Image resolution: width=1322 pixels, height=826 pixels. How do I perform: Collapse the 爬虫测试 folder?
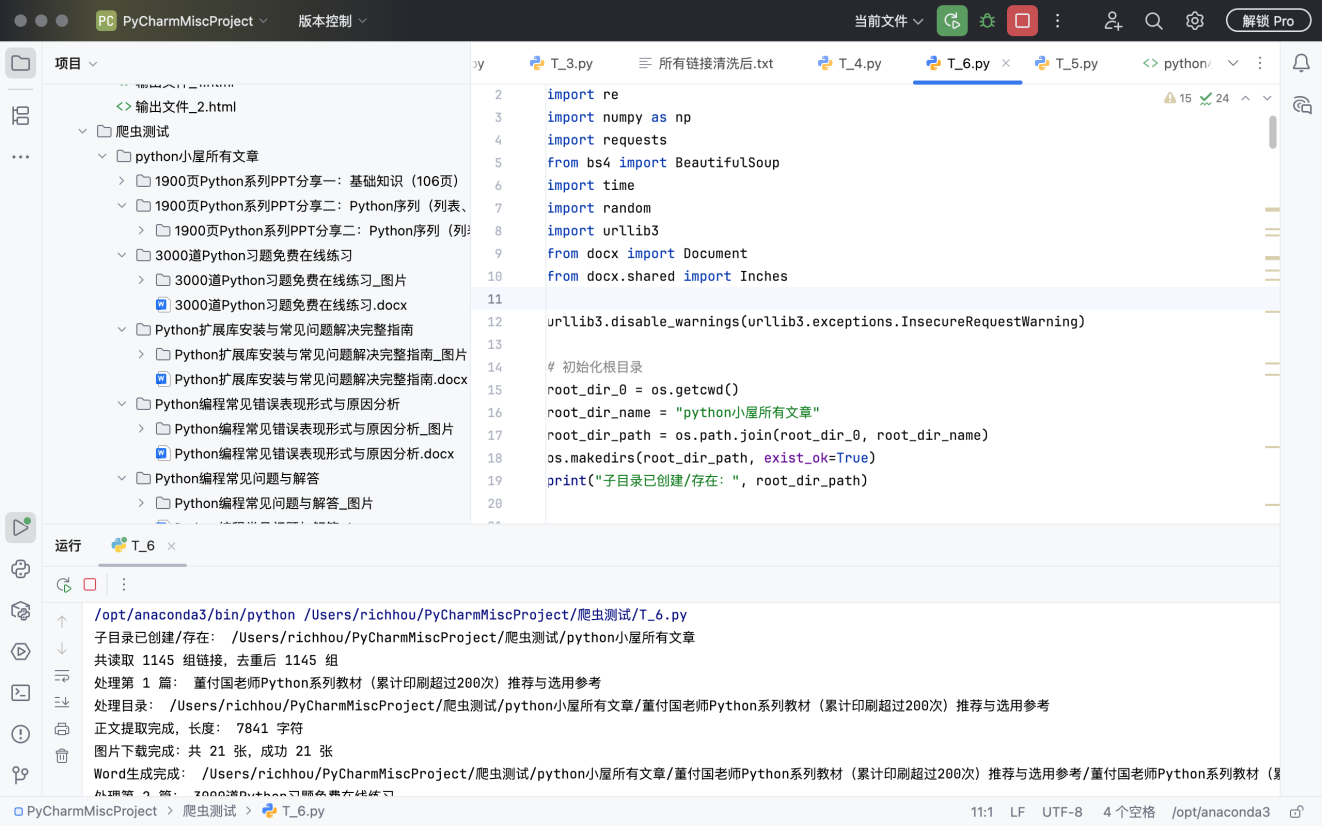(83, 132)
